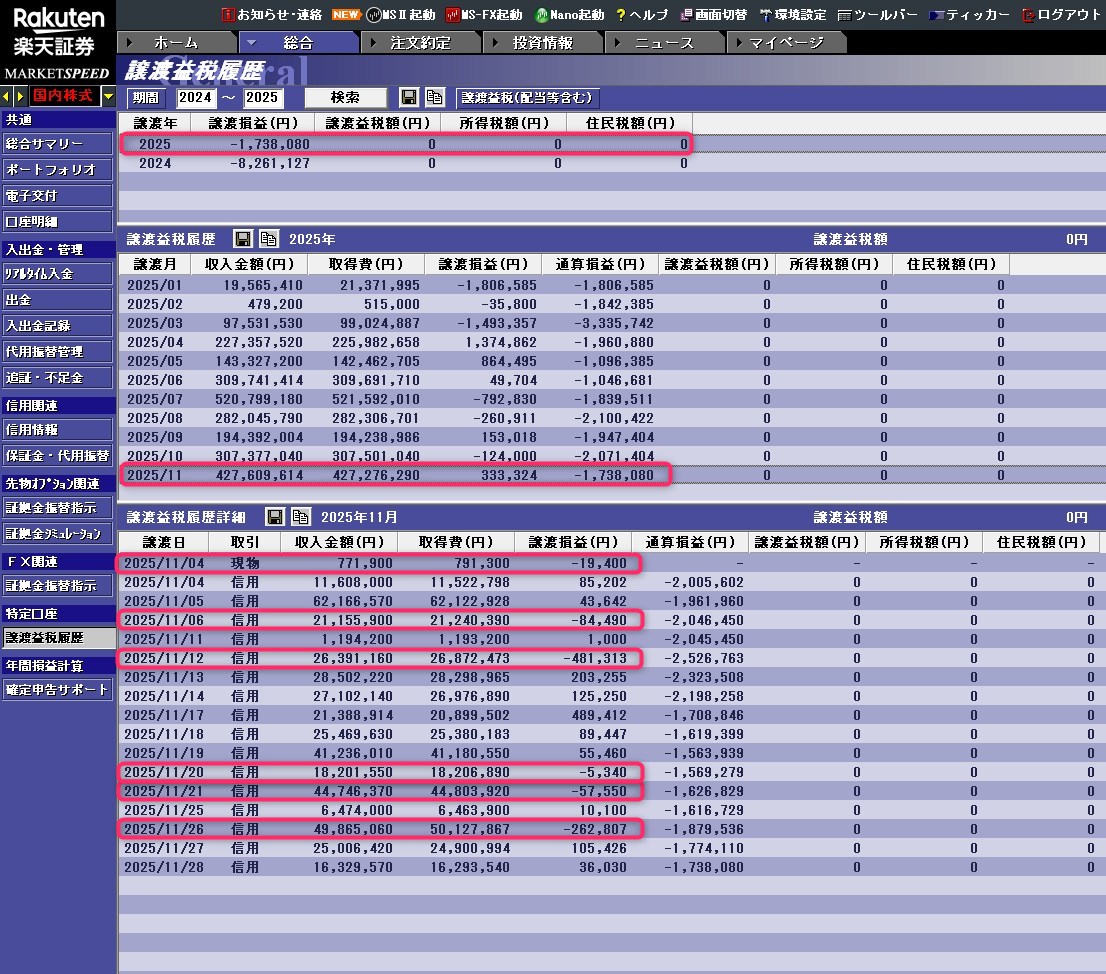Copy the 2025年11月 detail table
1106x974 pixels.
click(x=300, y=517)
